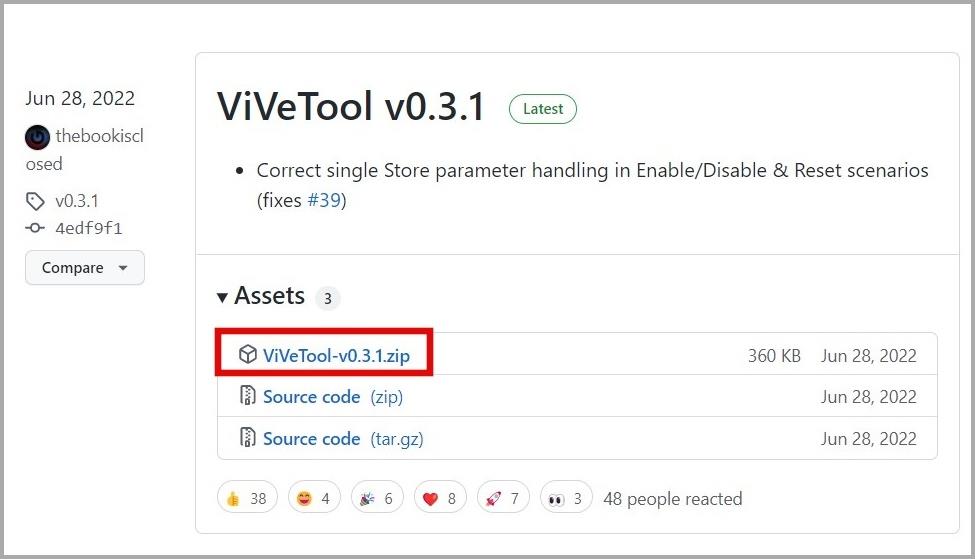Image resolution: width=975 pixels, height=559 pixels.
Task: React with the rocket emoji
Action: (502, 498)
